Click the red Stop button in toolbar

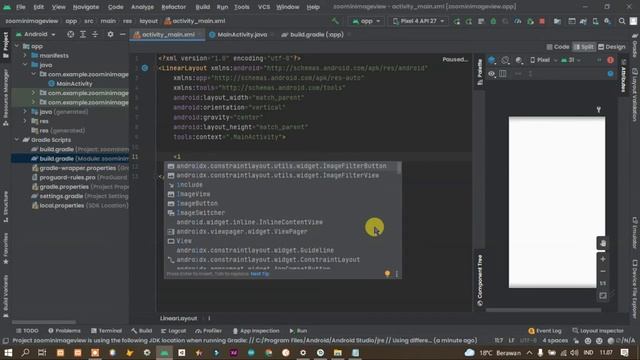(542, 21)
